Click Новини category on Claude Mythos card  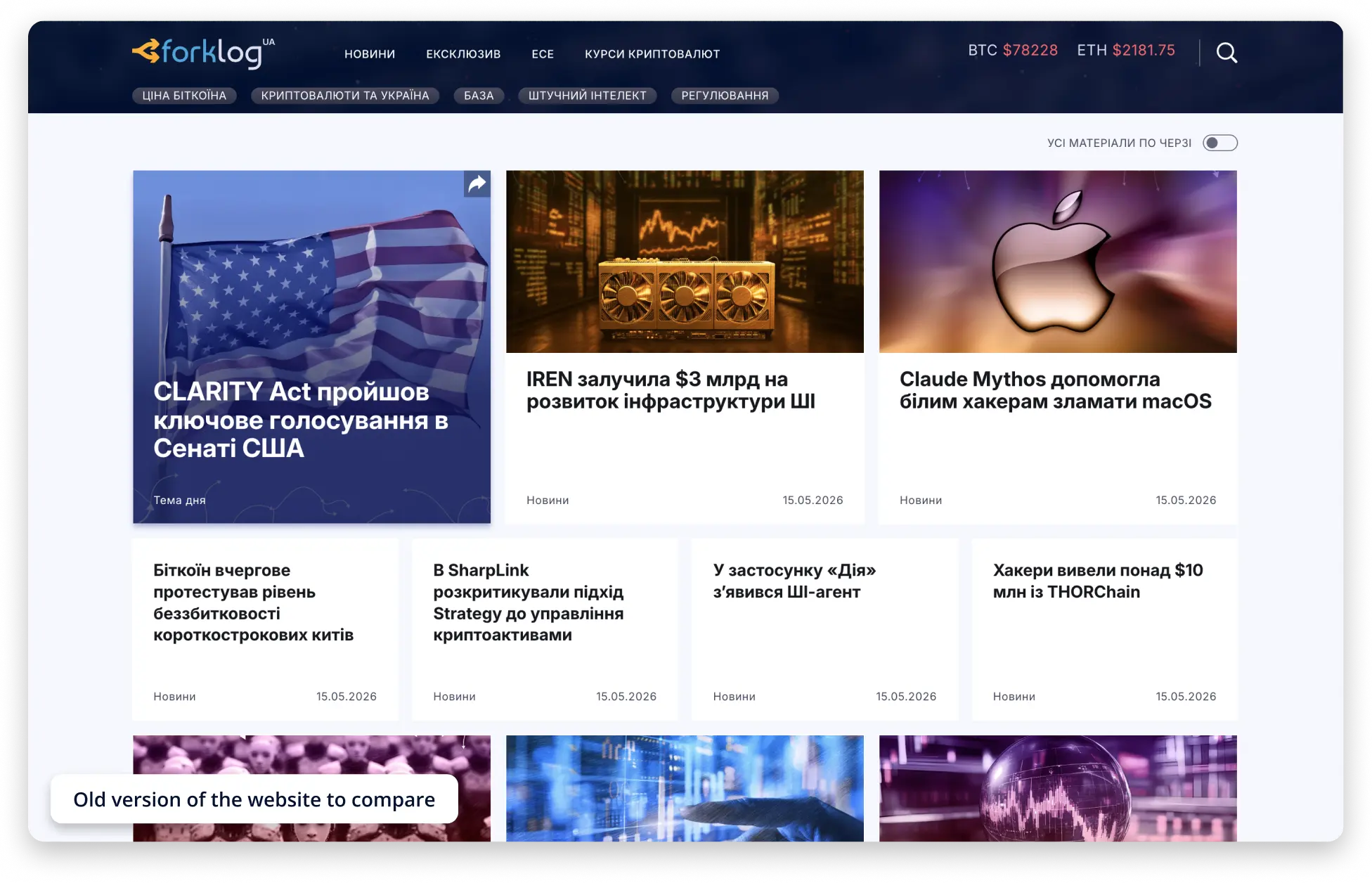[921, 501]
